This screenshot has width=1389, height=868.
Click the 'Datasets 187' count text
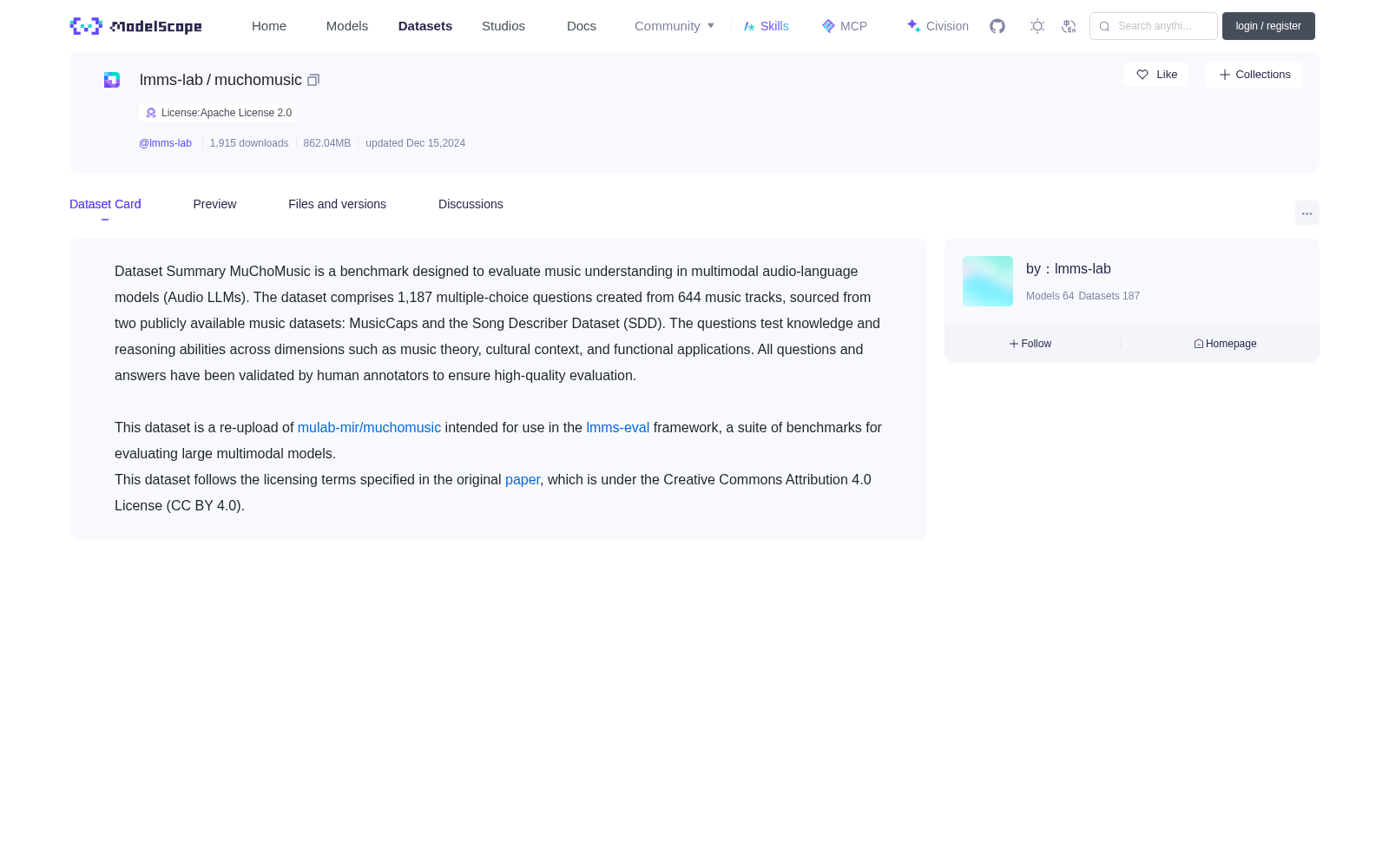(1109, 296)
